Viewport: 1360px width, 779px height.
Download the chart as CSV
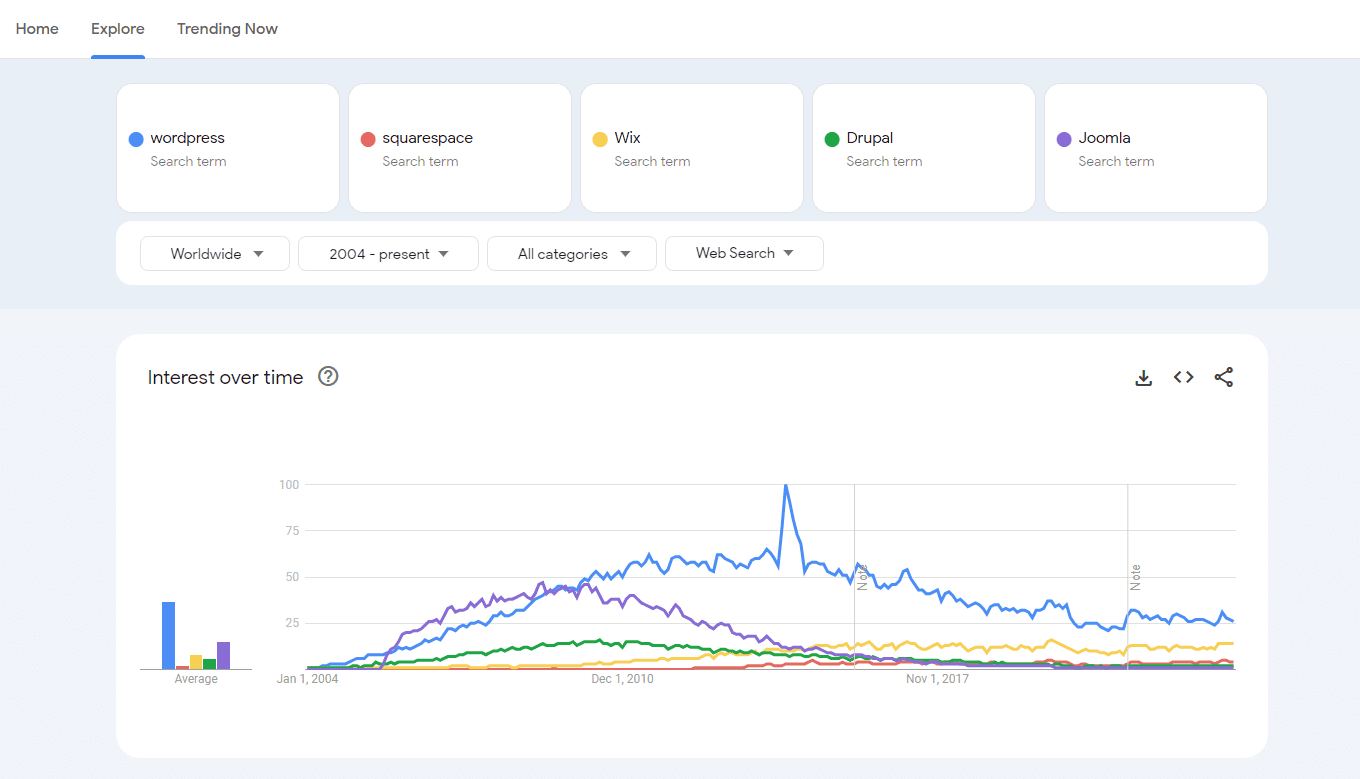pos(1144,378)
